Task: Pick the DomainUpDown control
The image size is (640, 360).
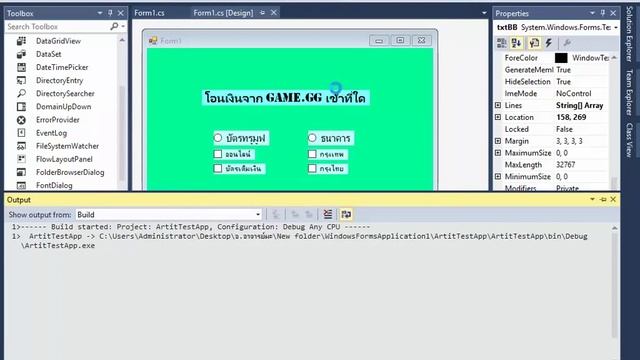Action: click(63, 107)
